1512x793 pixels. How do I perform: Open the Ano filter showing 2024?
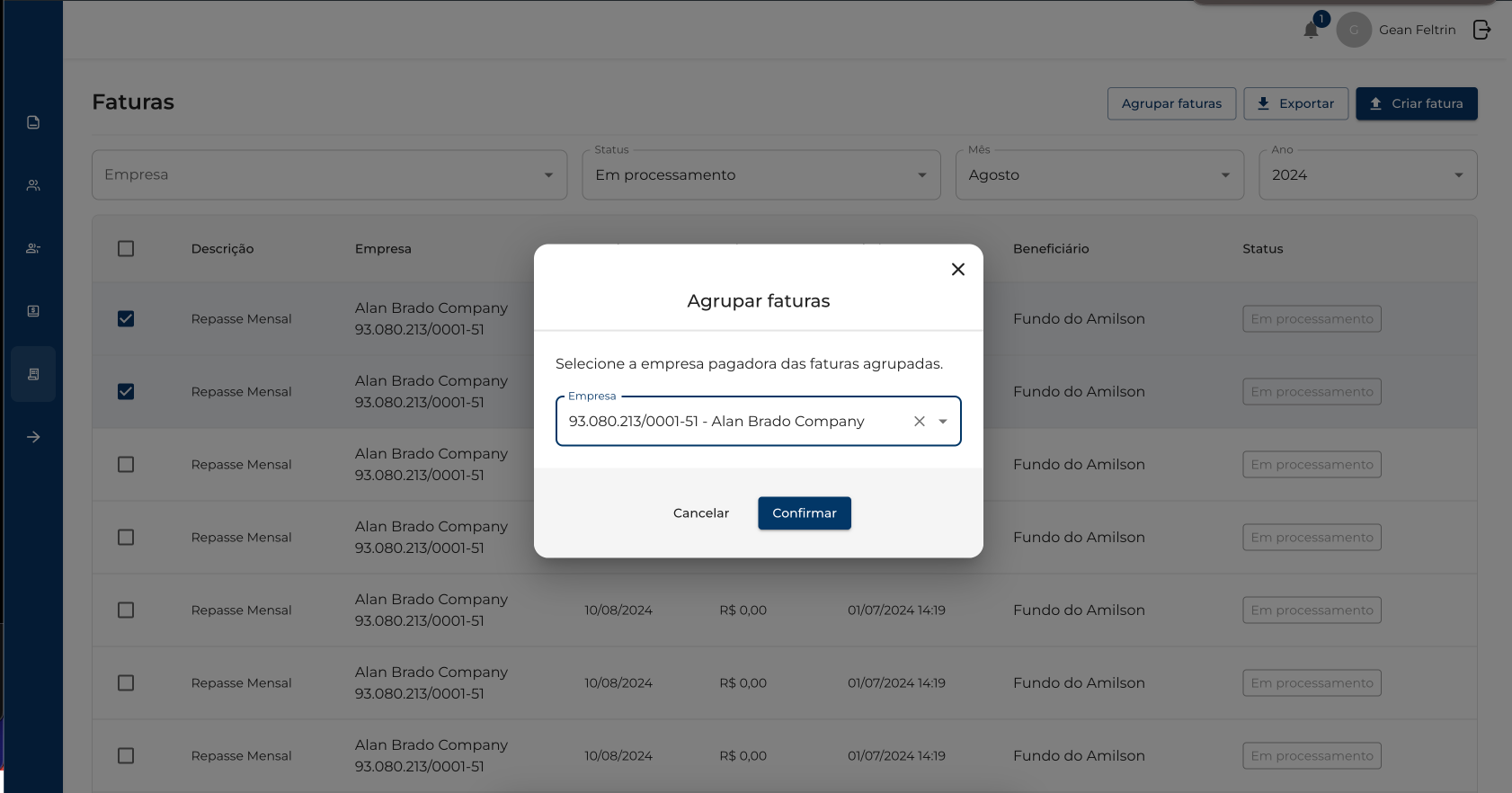1367,175
